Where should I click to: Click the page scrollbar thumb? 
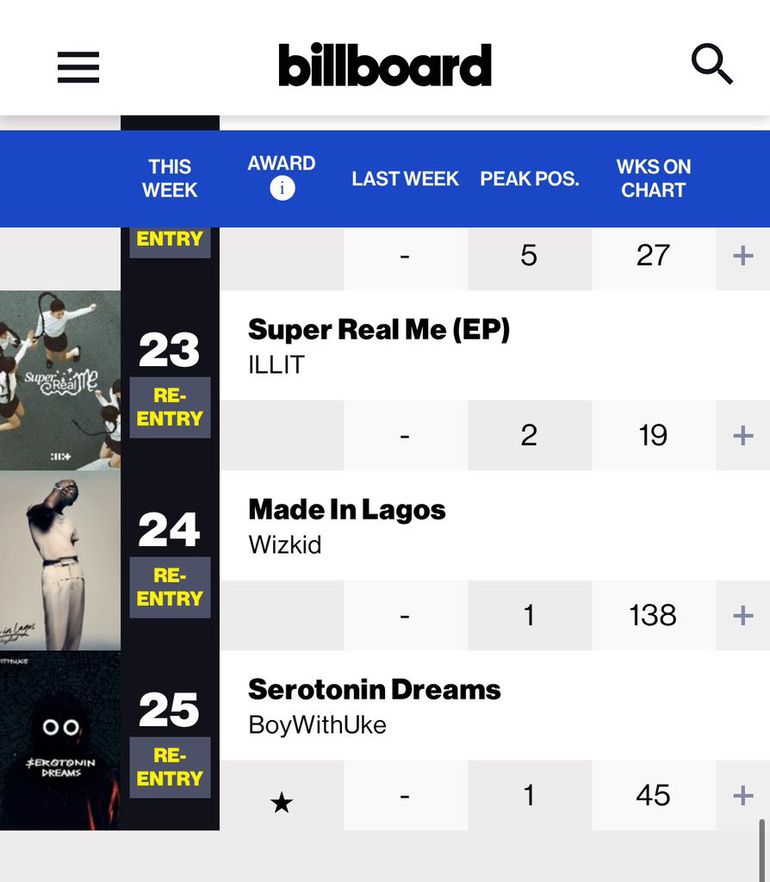point(762,850)
